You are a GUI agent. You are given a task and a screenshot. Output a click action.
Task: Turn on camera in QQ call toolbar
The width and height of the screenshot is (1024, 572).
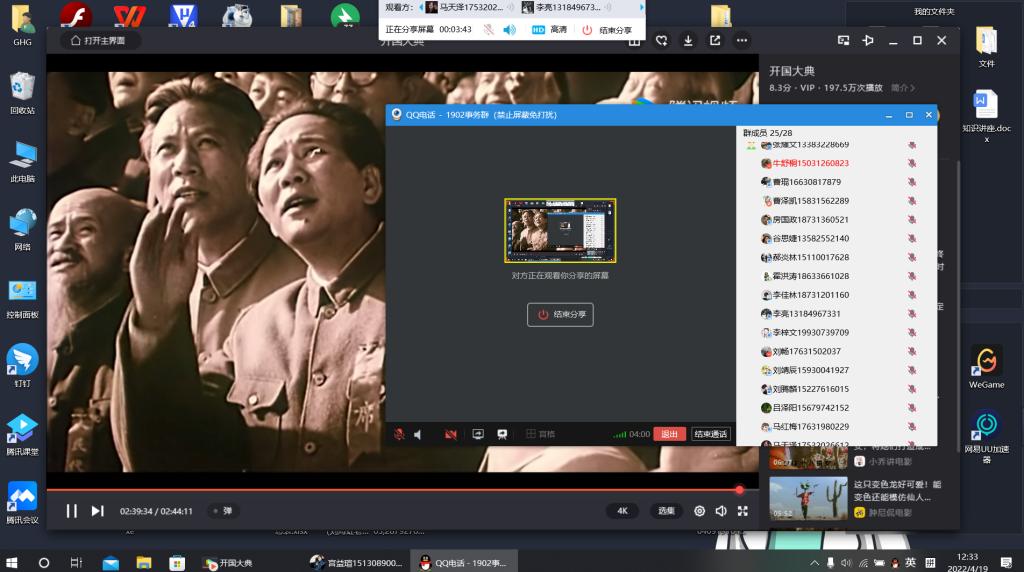tap(451, 434)
